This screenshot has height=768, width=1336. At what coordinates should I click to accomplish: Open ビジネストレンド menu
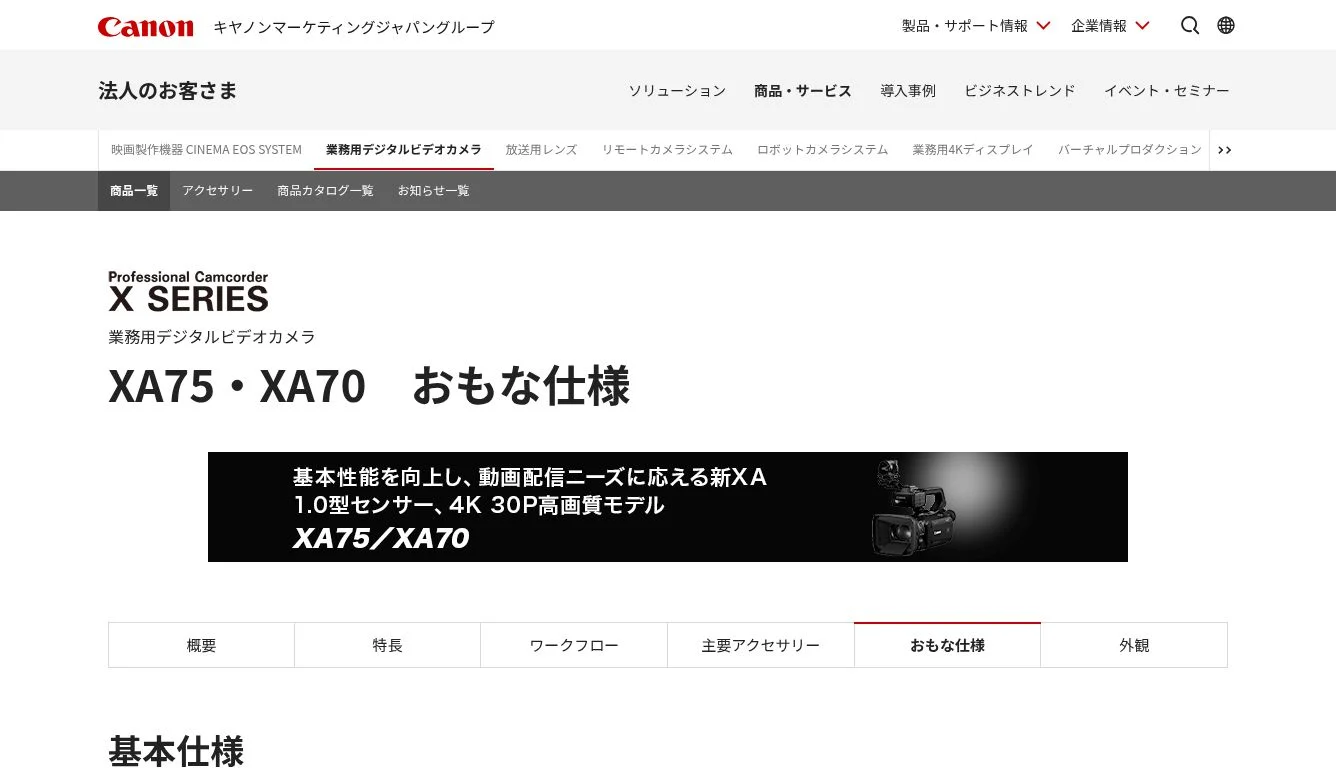(x=1020, y=91)
